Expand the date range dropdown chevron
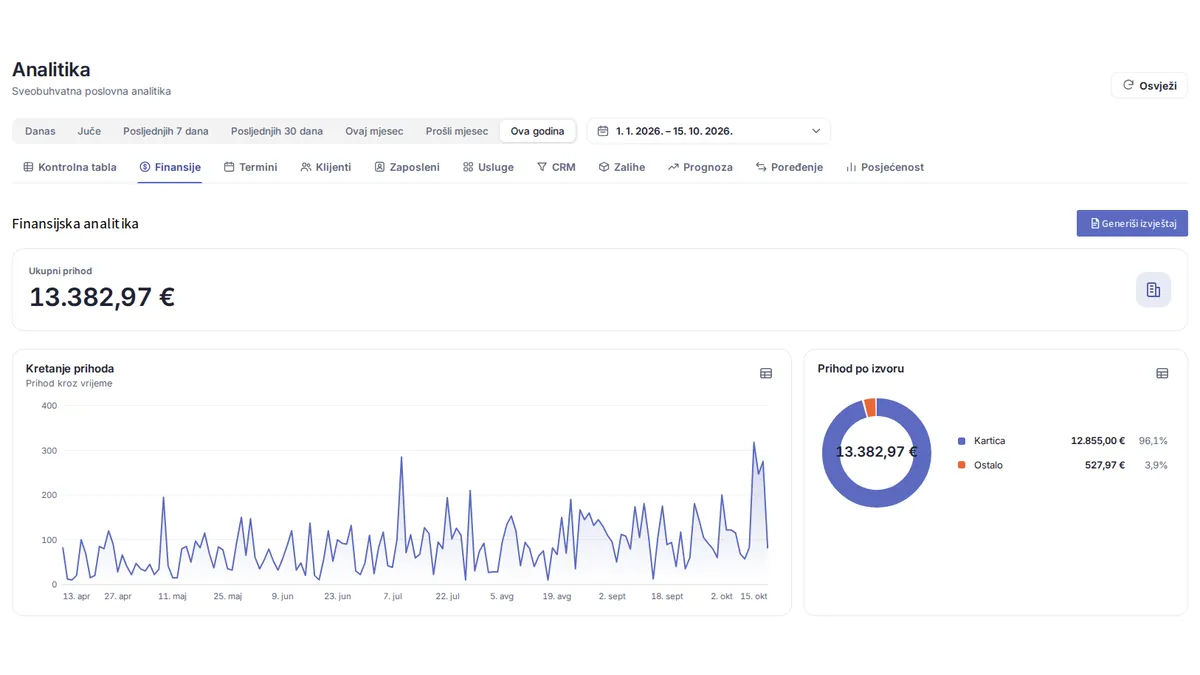Screen dimensions: 1200x675 (x=816, y=131)
